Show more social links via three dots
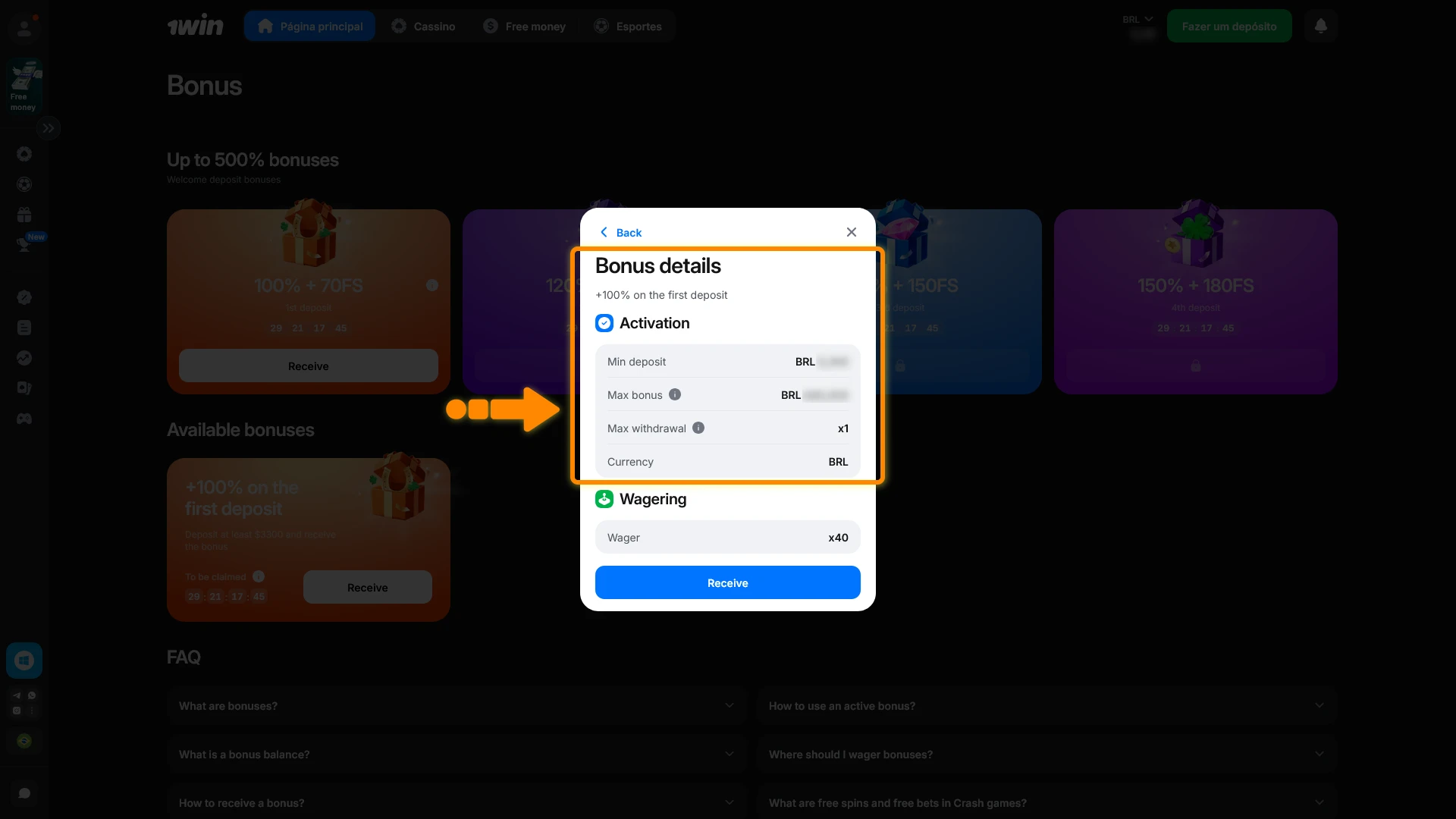 click(32, 711)
